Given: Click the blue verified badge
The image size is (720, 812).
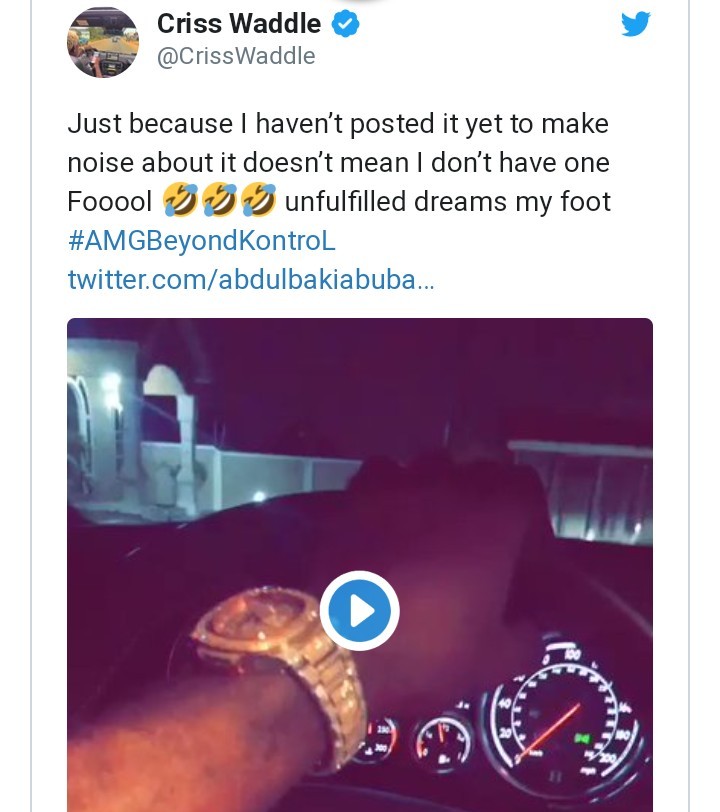Looking at the screenshot, I should click(345, 24).
